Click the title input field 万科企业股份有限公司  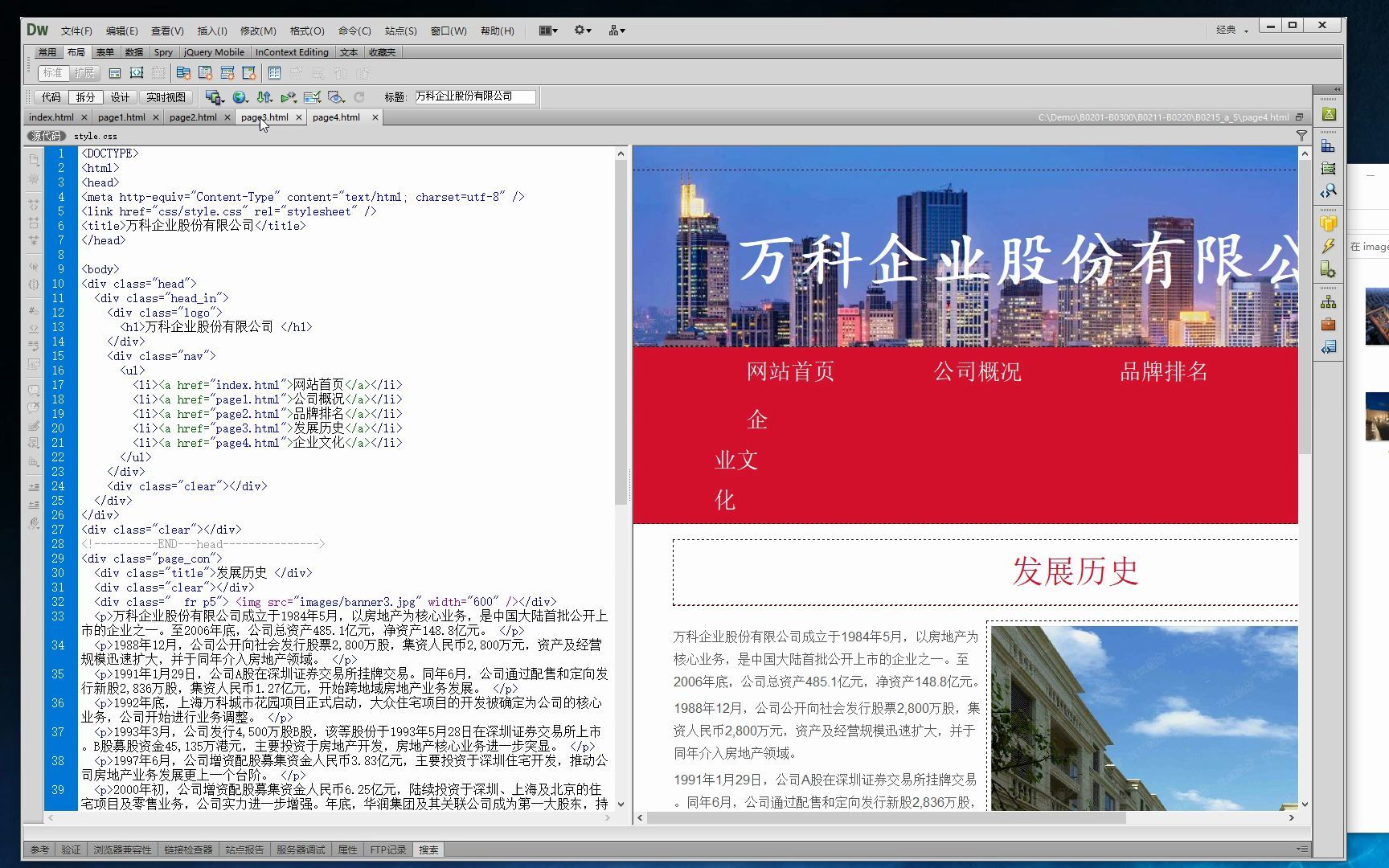pyautogui.click(x=474, y=96)
